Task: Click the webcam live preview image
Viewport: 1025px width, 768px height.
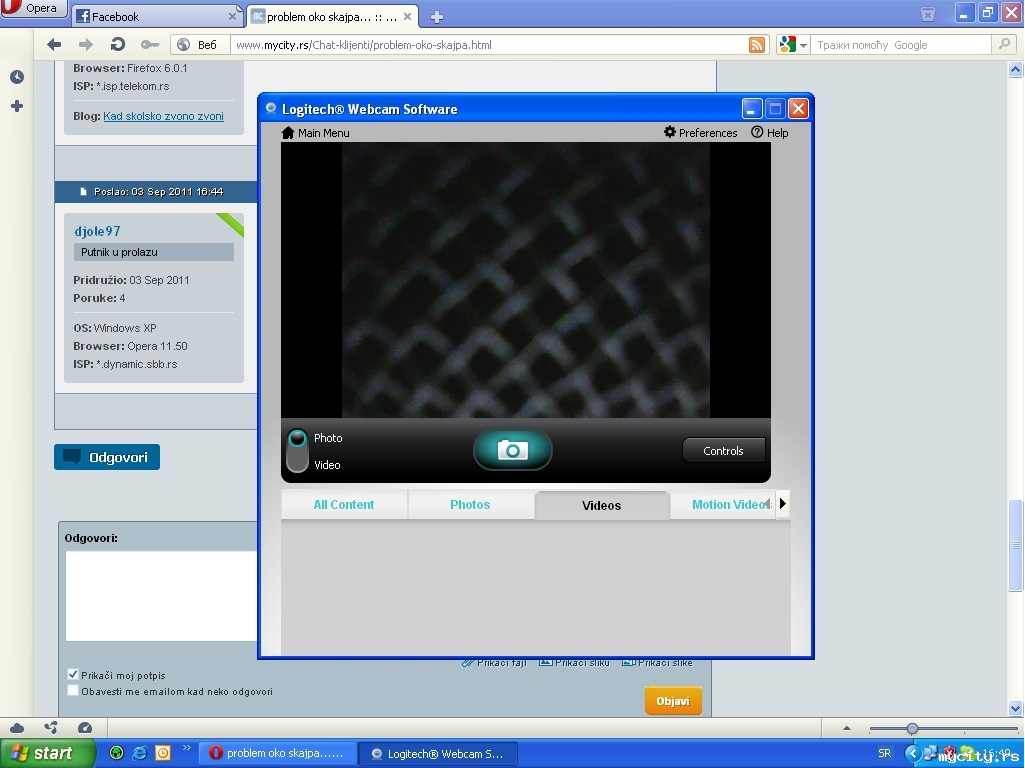Action: (x=526, y=280)
